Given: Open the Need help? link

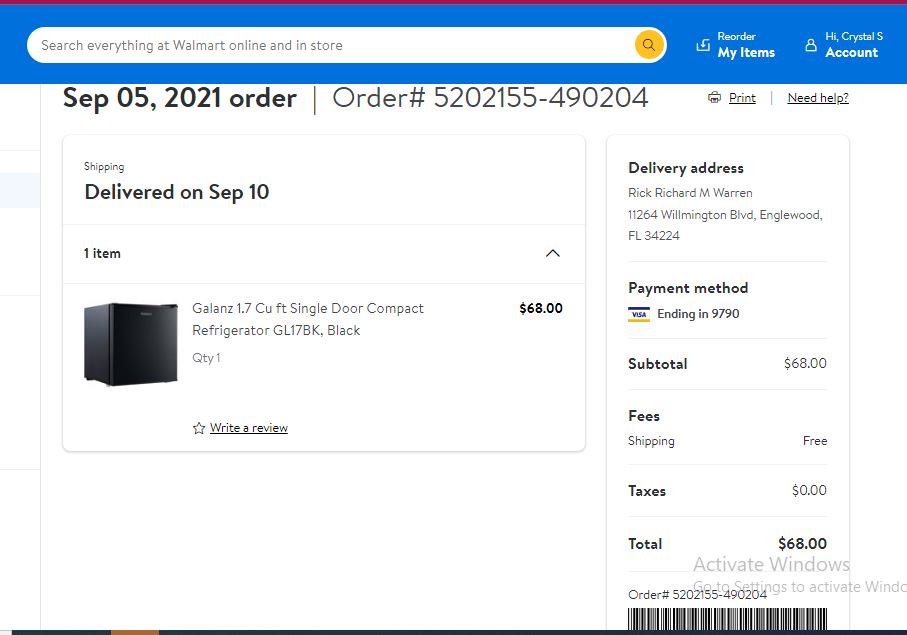Looking at the screenshot, I should coord(818,98).
